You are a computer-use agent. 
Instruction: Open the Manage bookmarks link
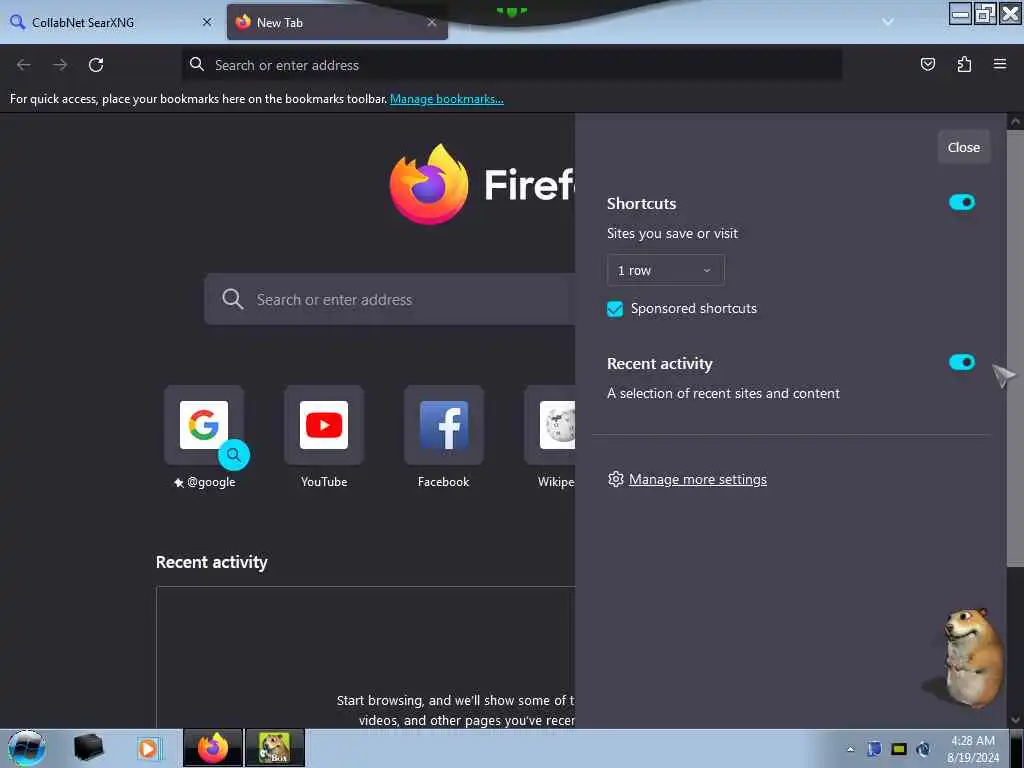coord(447,99)
